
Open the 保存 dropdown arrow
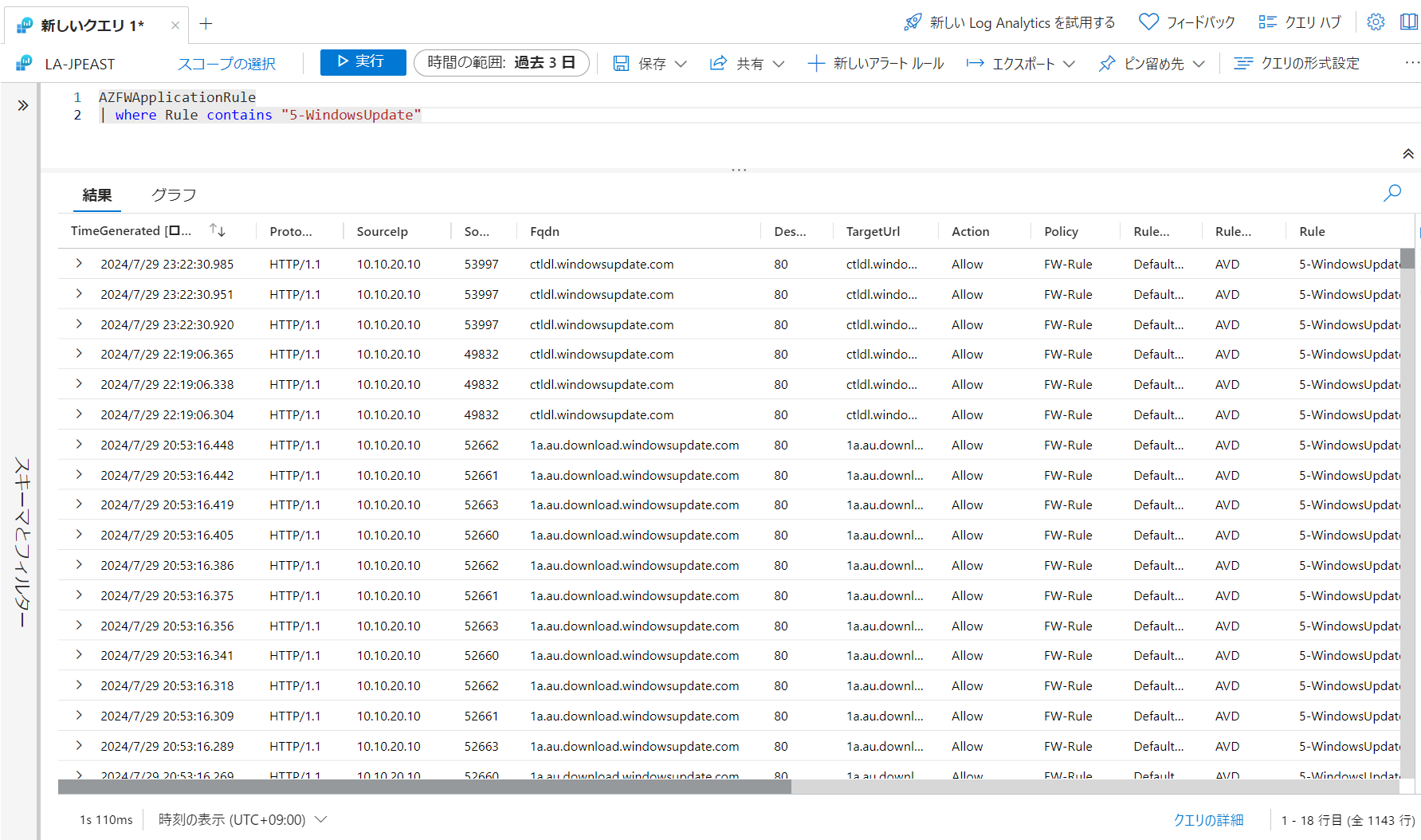[681, 64]
